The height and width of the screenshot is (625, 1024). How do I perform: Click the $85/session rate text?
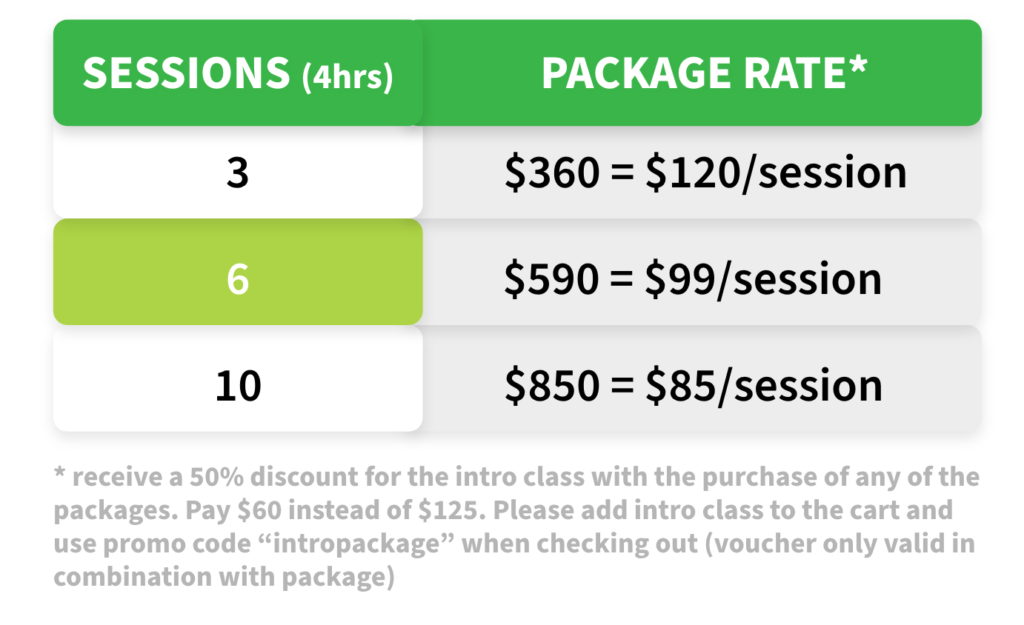tap(763, 385)
